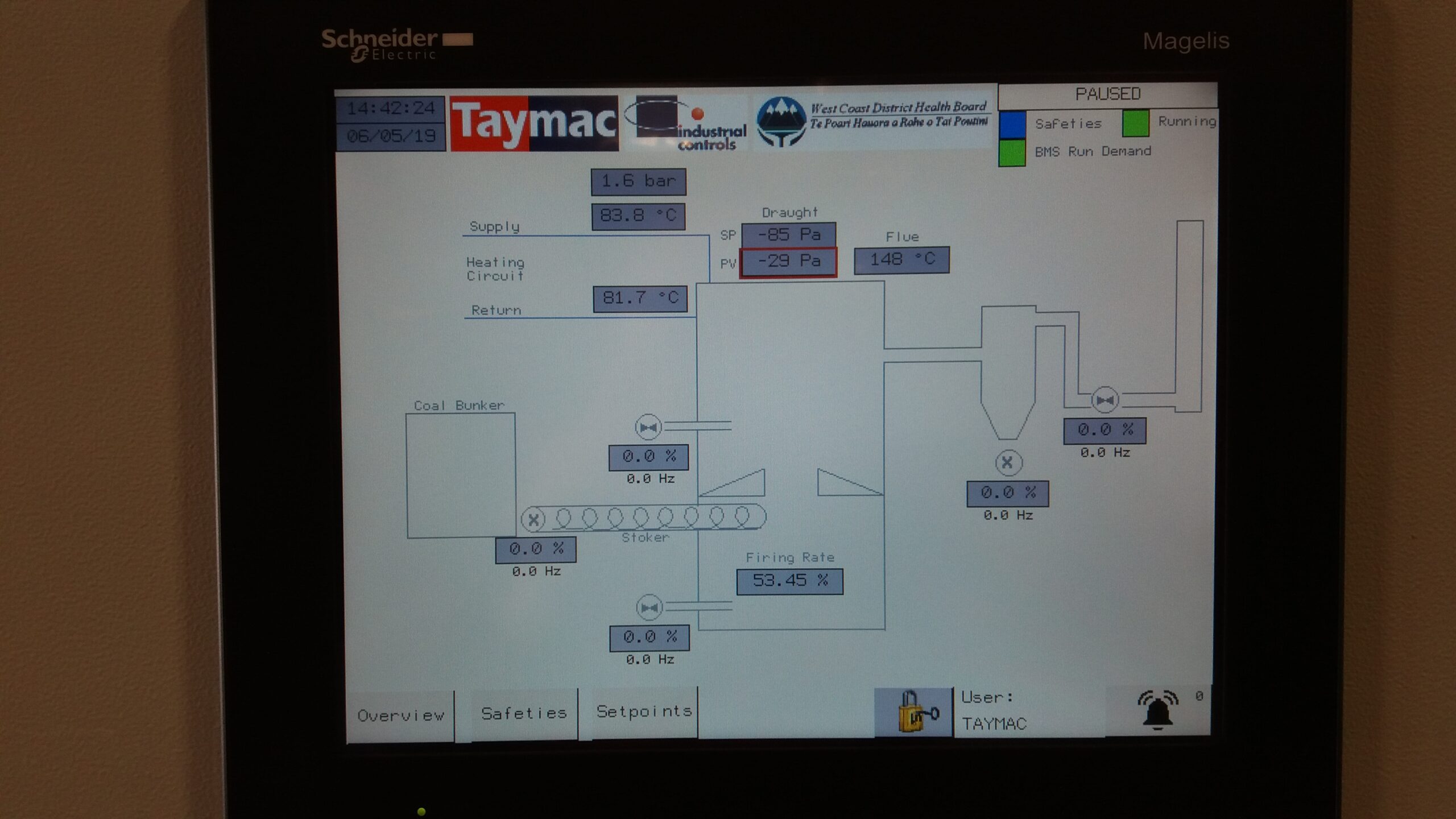Click the lower air fan icon below the stoker
This screenshot has width=1456, height=819.
tap(649, 607)
